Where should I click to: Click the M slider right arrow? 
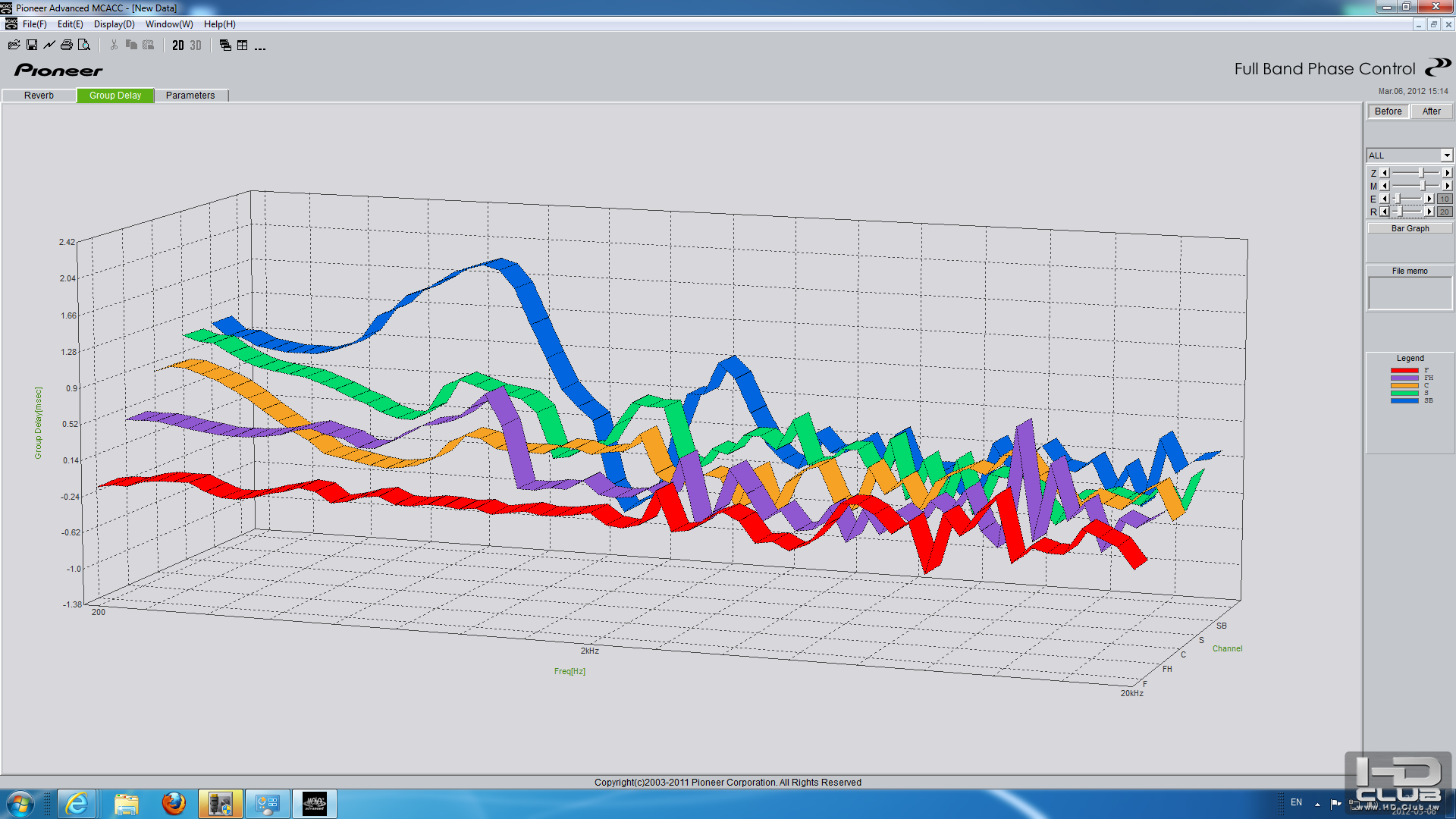coord(1447,186)
